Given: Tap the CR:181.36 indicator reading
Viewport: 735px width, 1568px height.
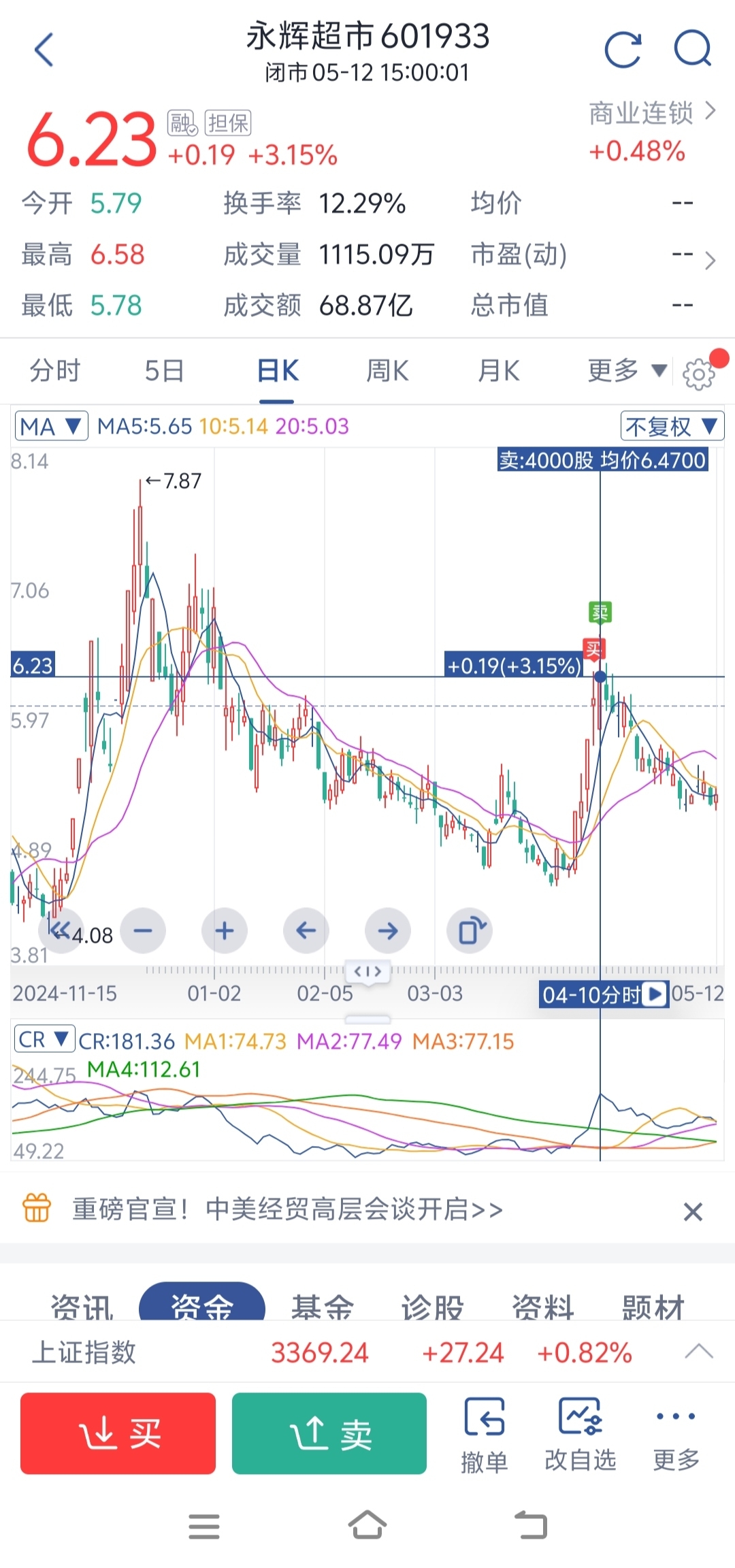Looking at the screenshot, I should click(127, 1041).
